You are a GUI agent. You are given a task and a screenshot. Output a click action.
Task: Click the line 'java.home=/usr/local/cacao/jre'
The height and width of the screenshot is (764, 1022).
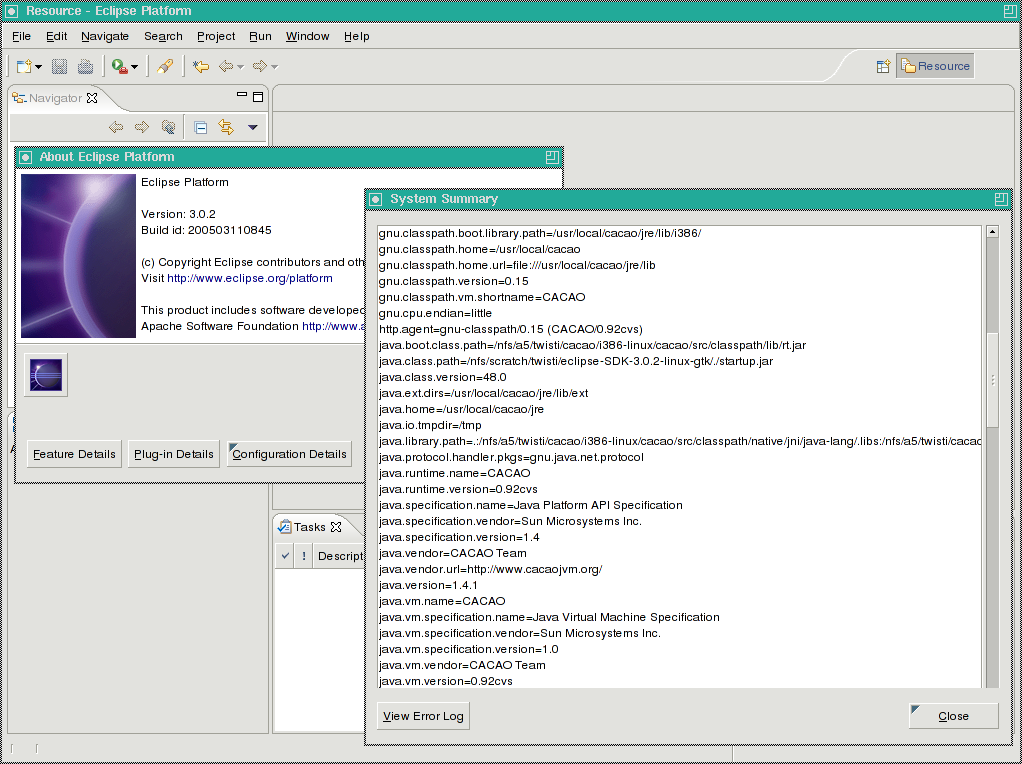461,409
